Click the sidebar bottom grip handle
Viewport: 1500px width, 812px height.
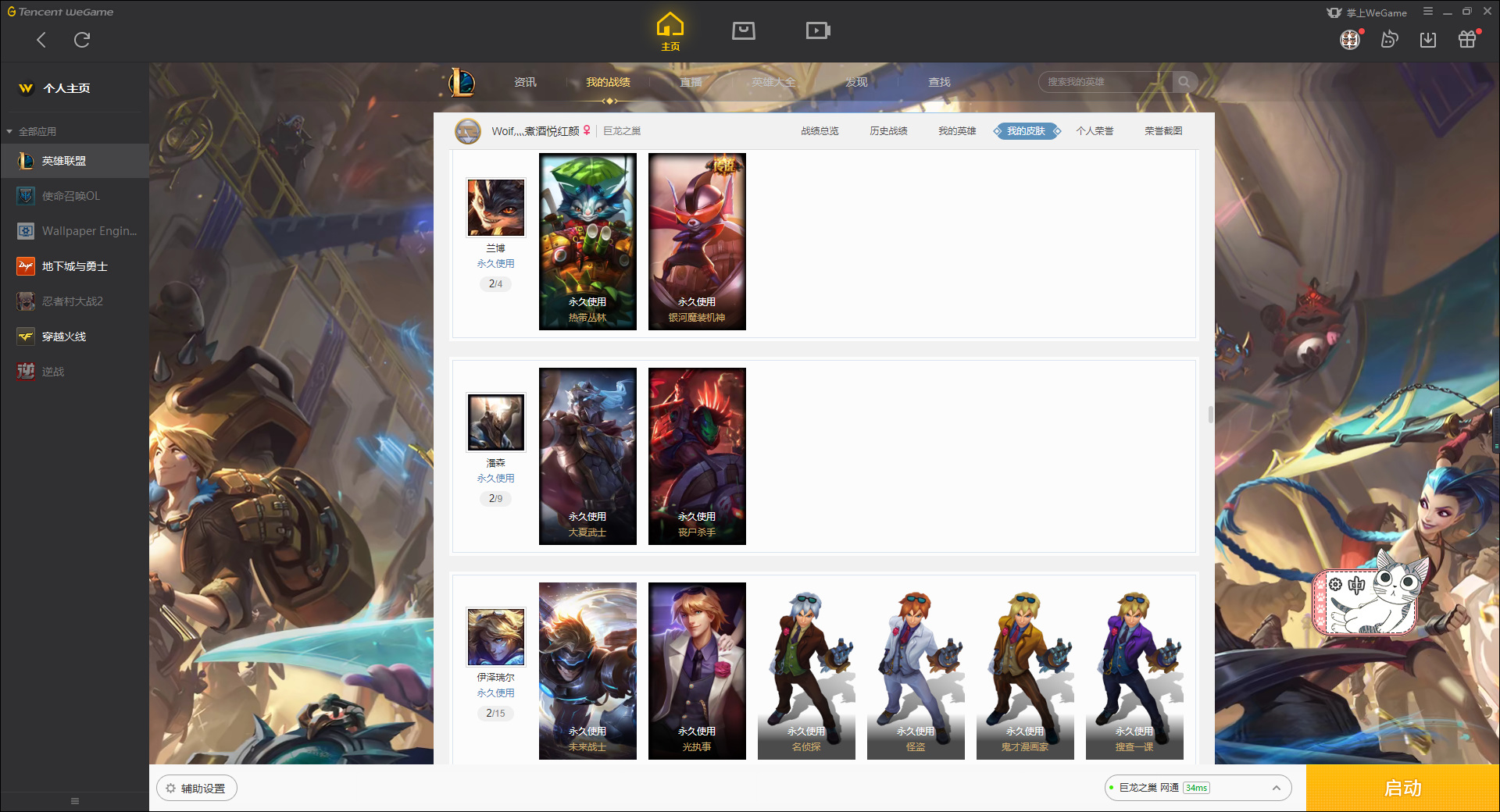75,801
